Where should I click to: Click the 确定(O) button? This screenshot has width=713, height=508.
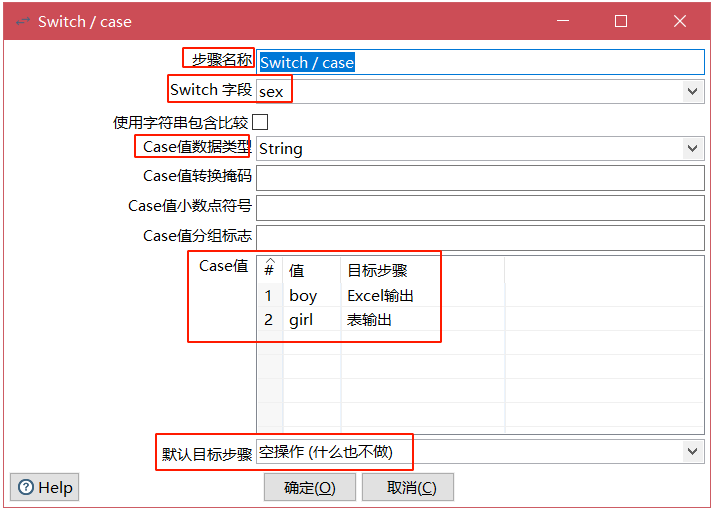pos(309,487)
